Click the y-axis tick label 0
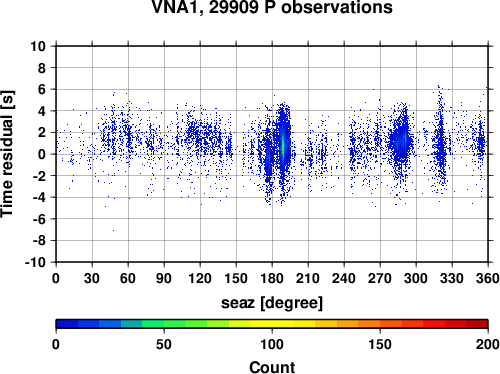Image resolution: width=500 pixels, height=374 pixels. [42, 154]
